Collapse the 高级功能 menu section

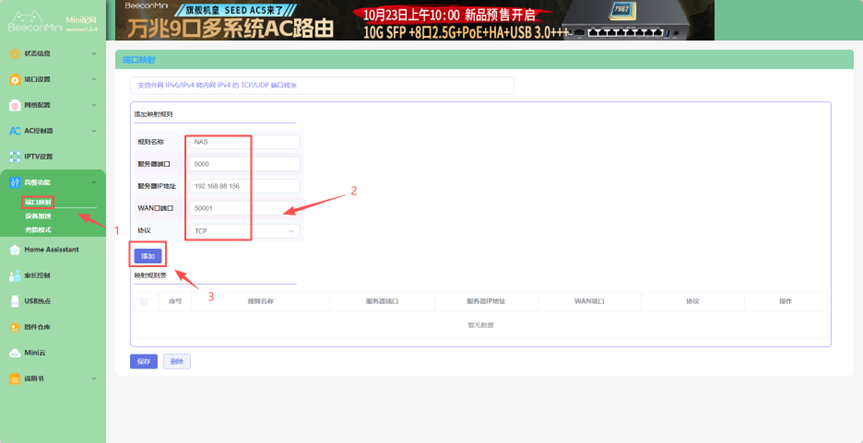pyautogui.click(x=94, y=182)
